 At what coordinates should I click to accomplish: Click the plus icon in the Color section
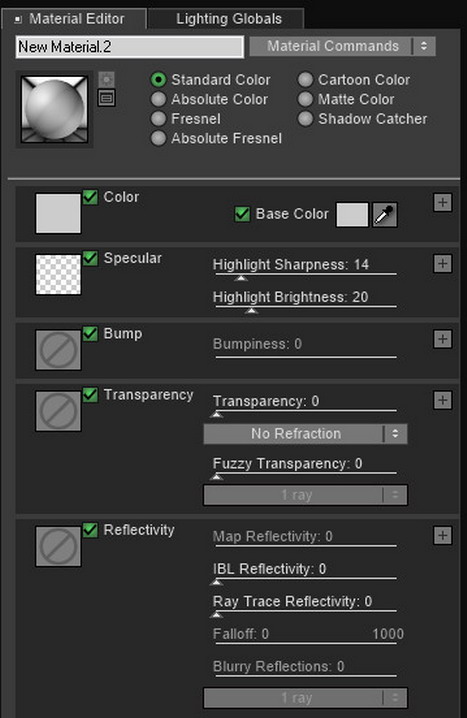pyautogui.click(x=442, y=202)
